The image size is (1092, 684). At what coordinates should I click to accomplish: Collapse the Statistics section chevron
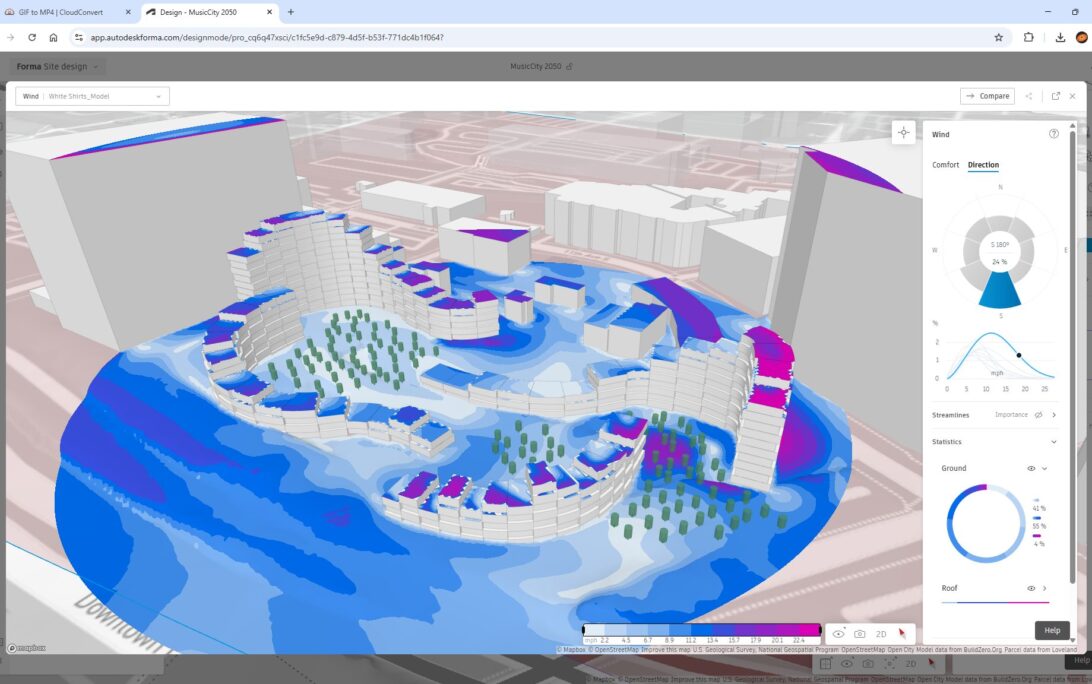[x=1053, y=441]
